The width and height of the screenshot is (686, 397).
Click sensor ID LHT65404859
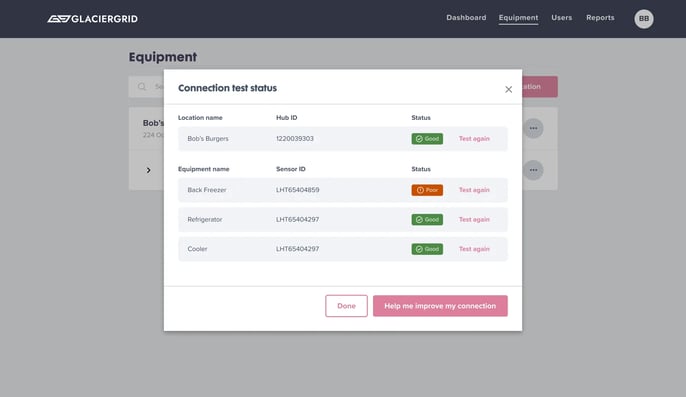pos(298,190)
